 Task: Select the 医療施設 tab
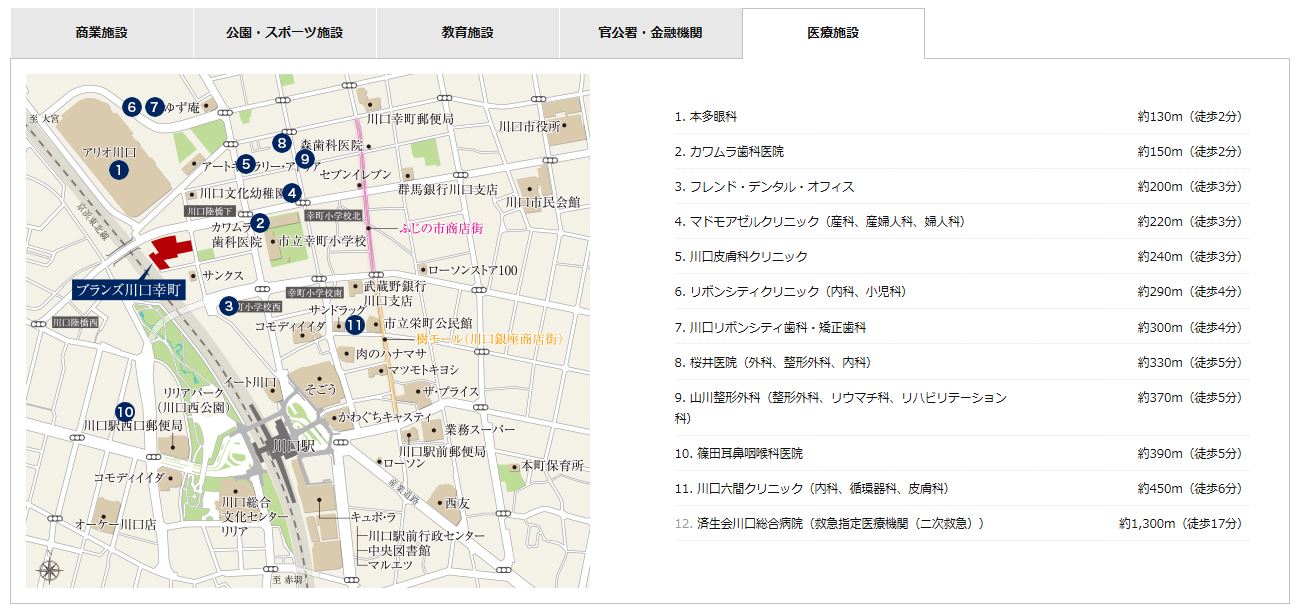(x=832, y=33)
